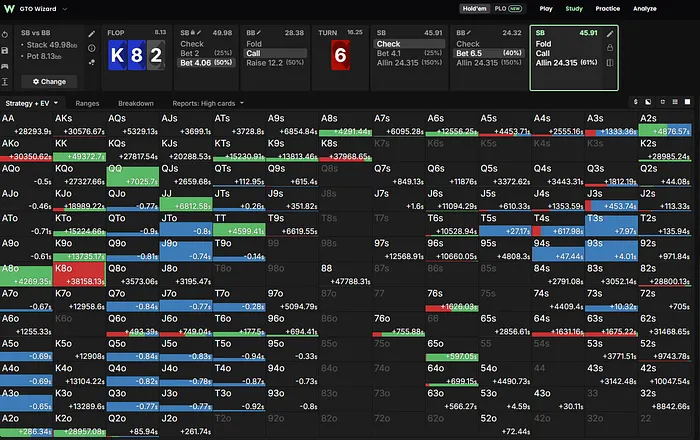Click the Change settings button
Screen dimensions: 700x440
(50, 82)
